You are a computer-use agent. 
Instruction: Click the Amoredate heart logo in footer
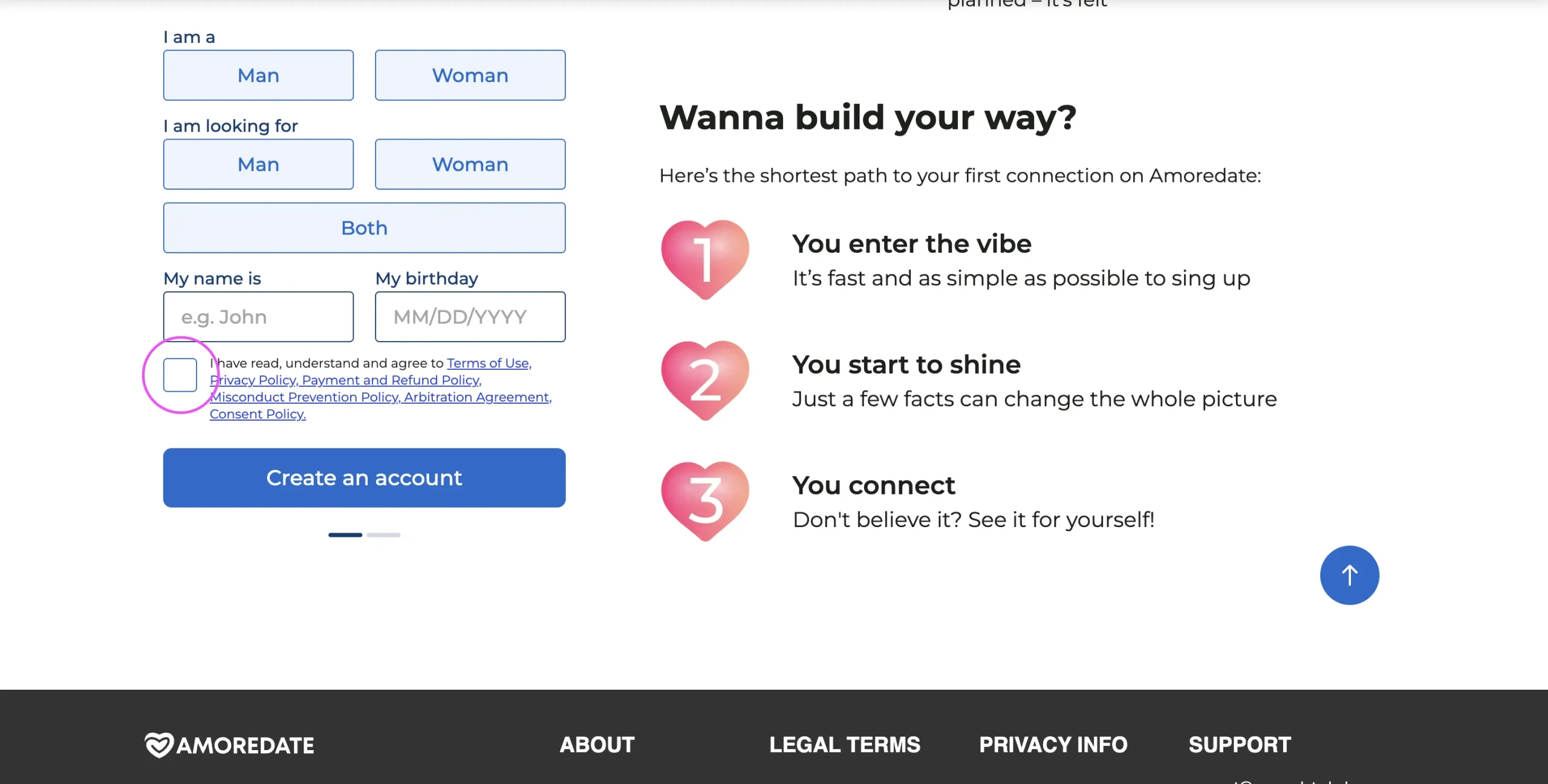pos(160,745)
